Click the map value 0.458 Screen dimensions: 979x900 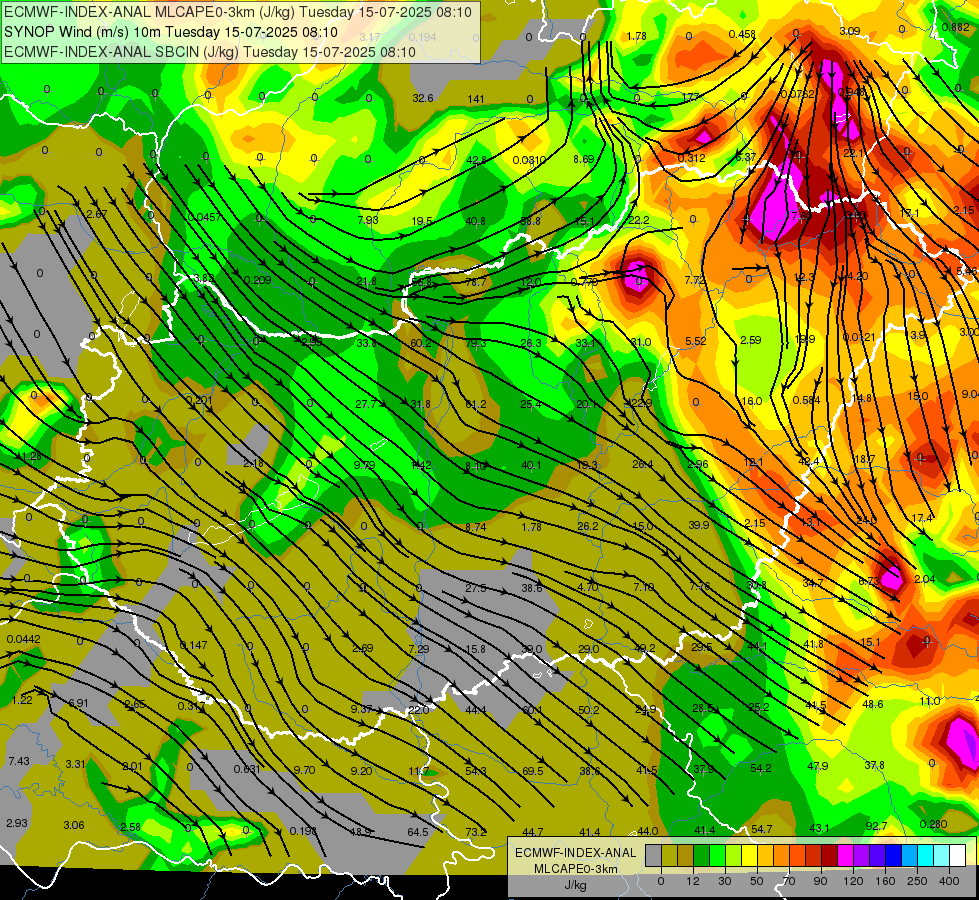(742, 34)
